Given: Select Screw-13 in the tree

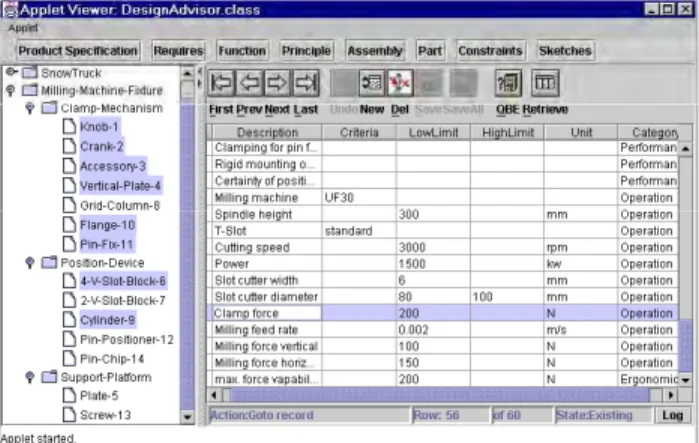Looking at the screenshot, I should (105, 415).
